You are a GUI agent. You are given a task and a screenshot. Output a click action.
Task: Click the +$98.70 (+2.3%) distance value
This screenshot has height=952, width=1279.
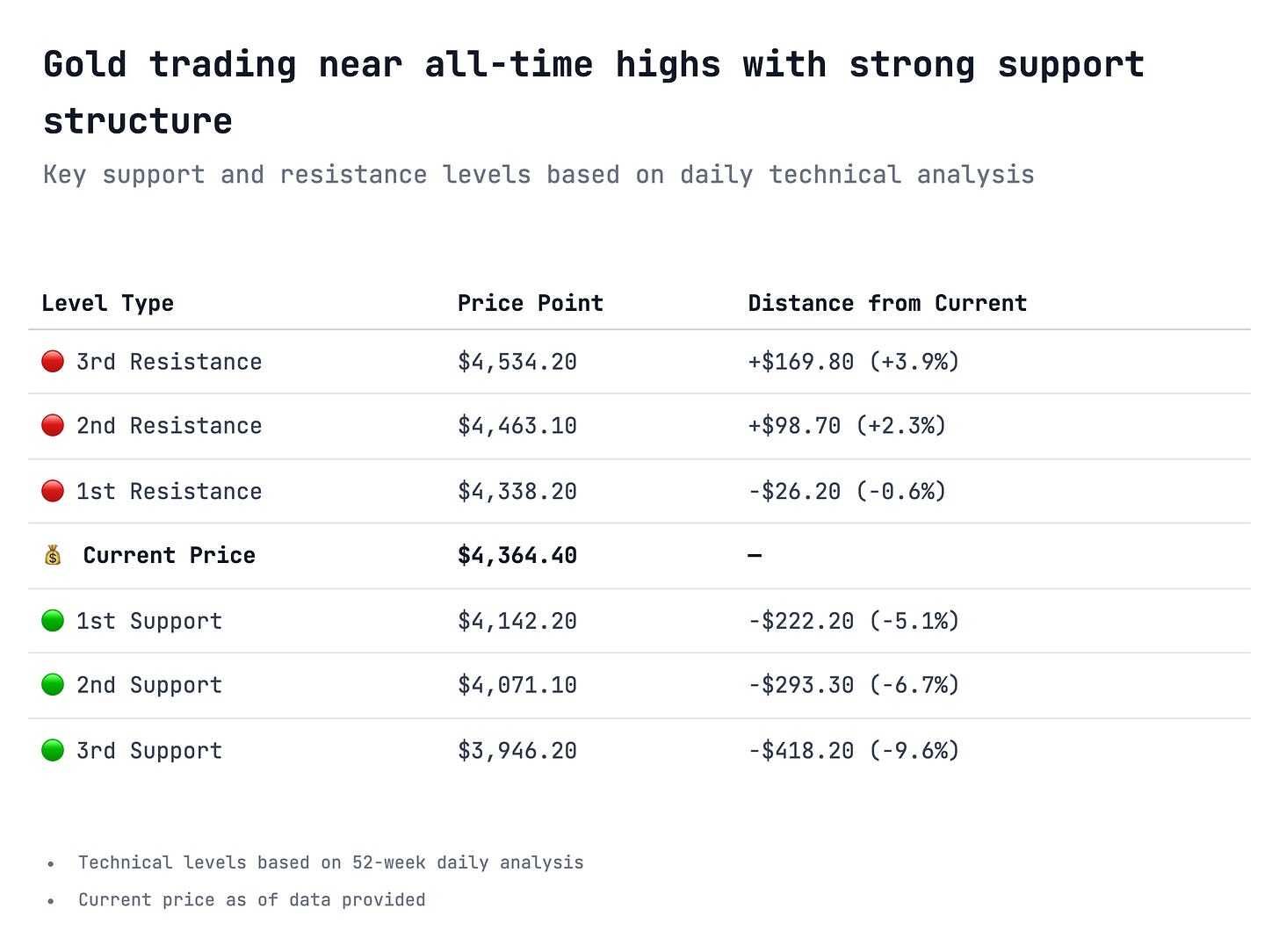[848, 426]
